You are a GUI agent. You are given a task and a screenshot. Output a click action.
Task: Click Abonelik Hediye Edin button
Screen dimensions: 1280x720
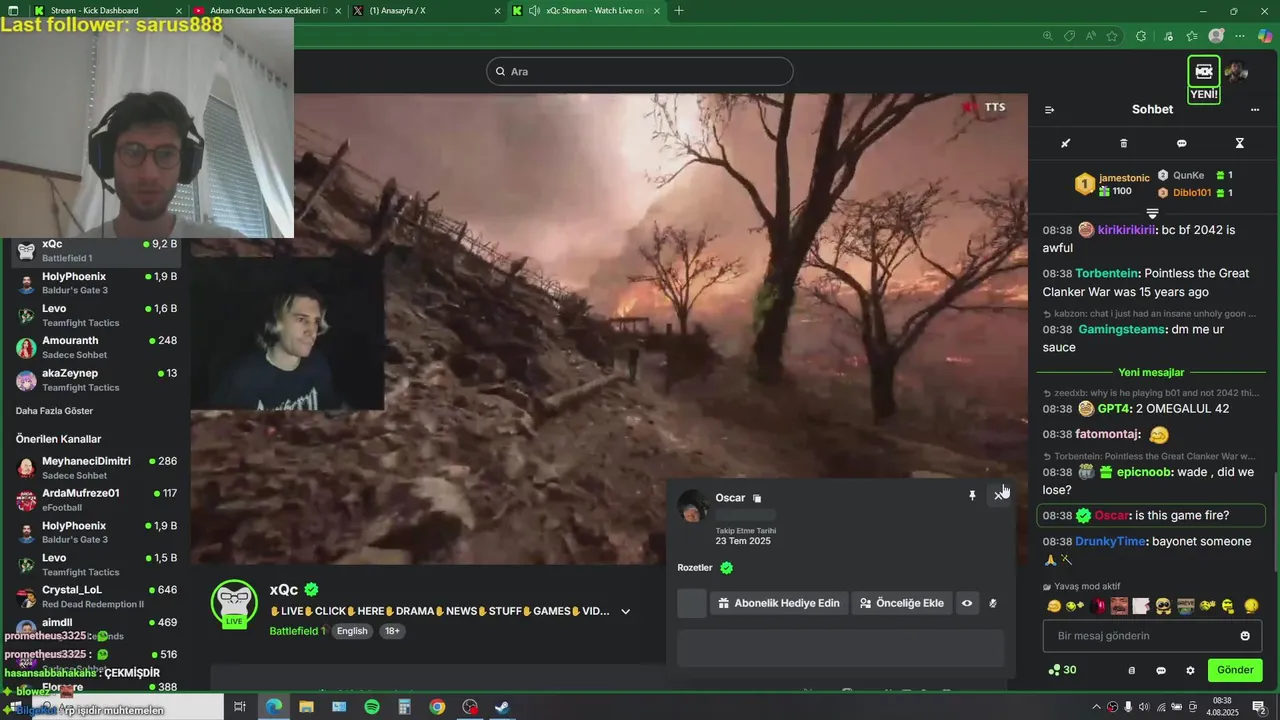tap(779, 603)
